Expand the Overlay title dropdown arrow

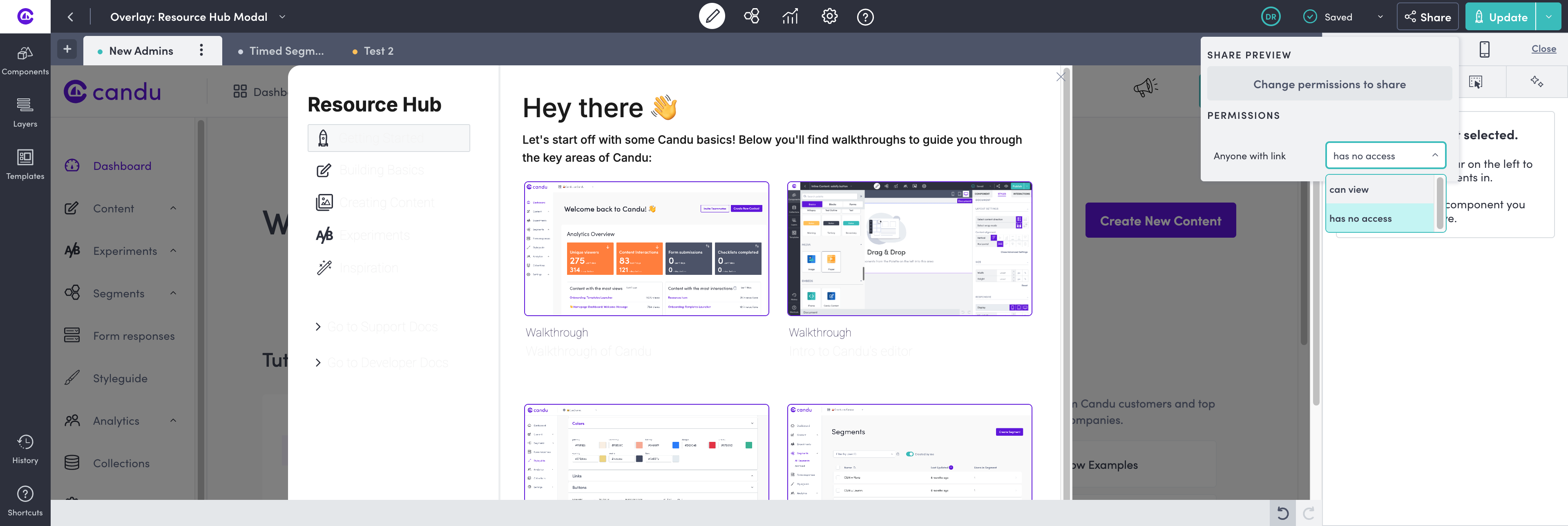(x=282, y=17)
